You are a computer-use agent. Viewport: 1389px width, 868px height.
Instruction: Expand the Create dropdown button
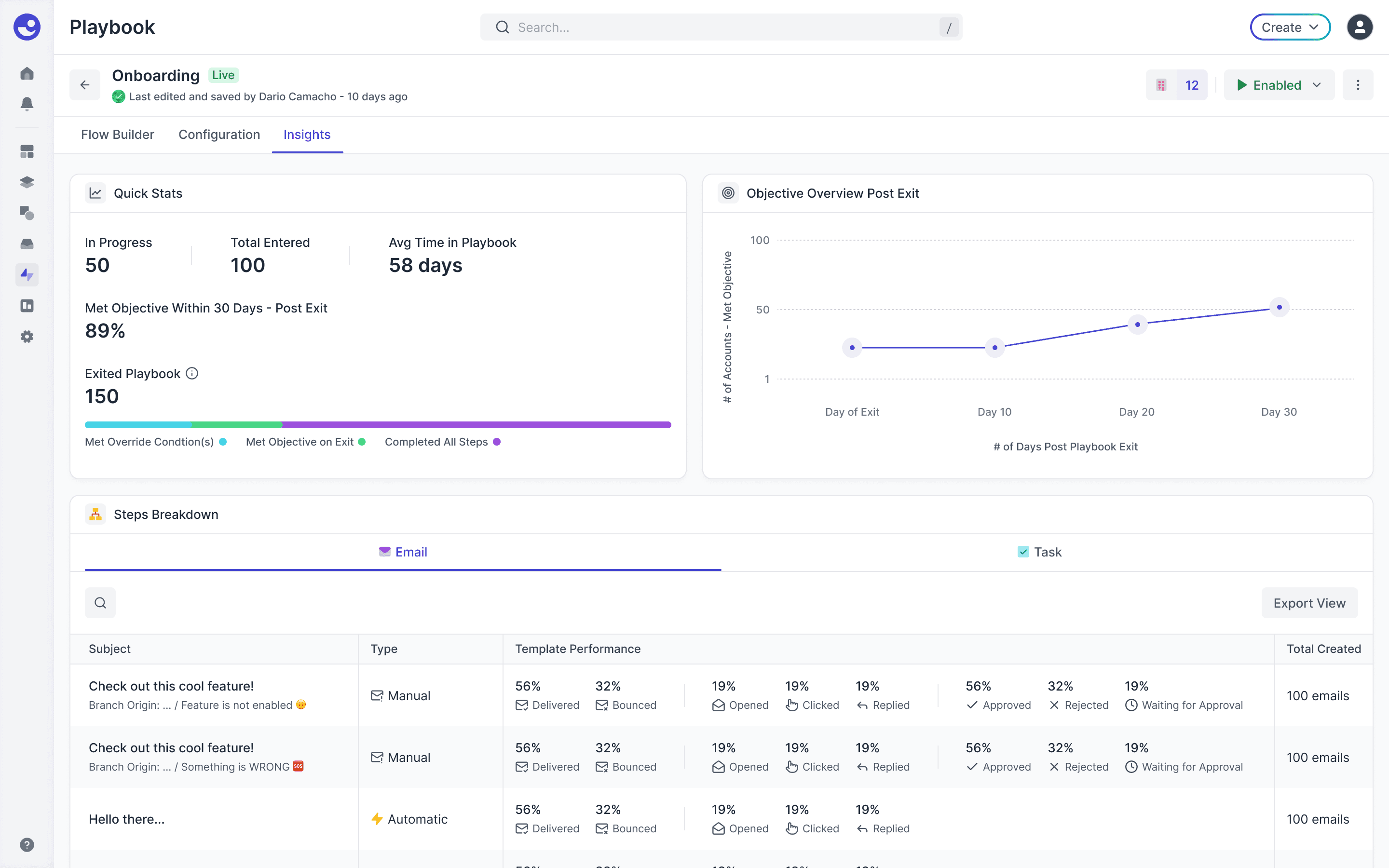[1290, 27]
